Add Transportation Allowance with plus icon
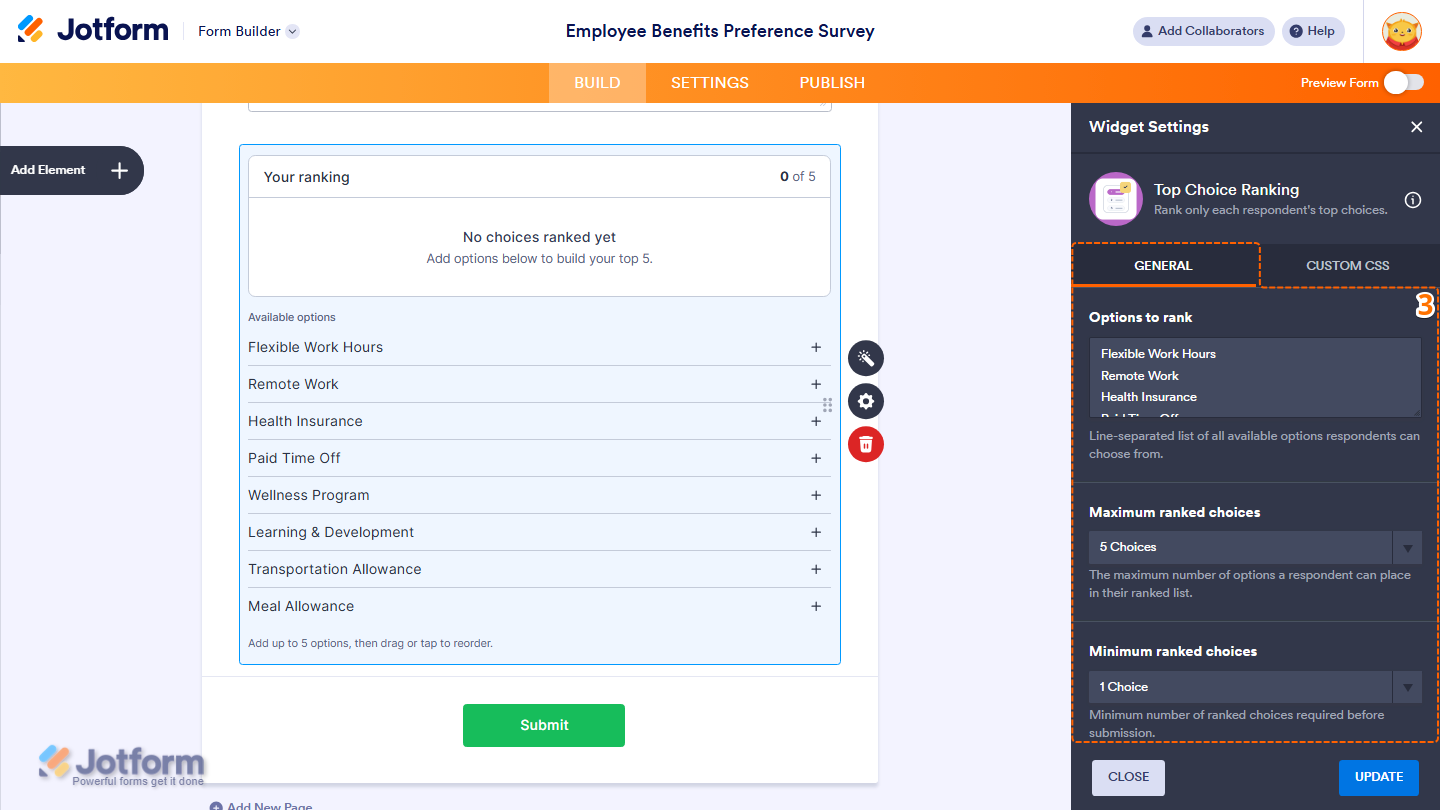This screenshot has height=810, width=1442. [816, 569]
